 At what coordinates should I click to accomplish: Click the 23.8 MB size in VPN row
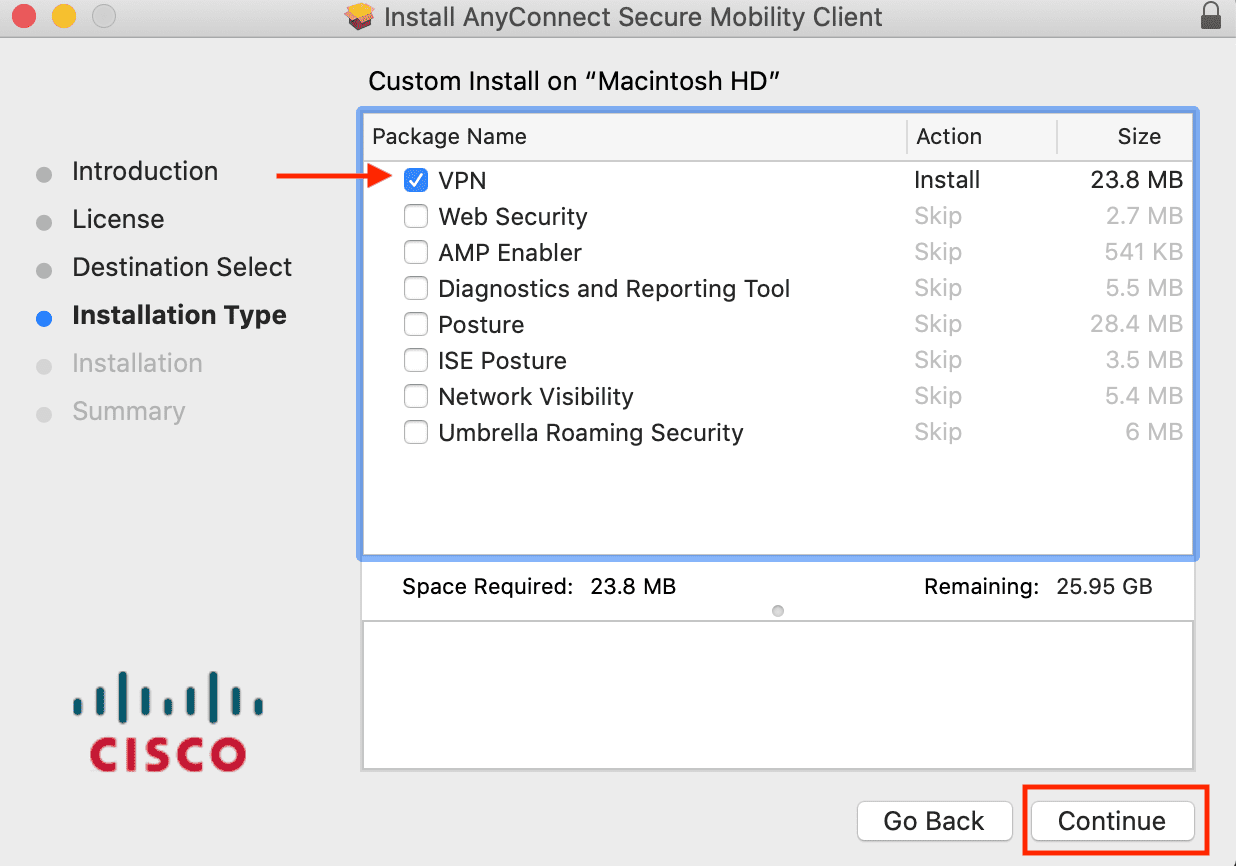(x=1137, y=180)
